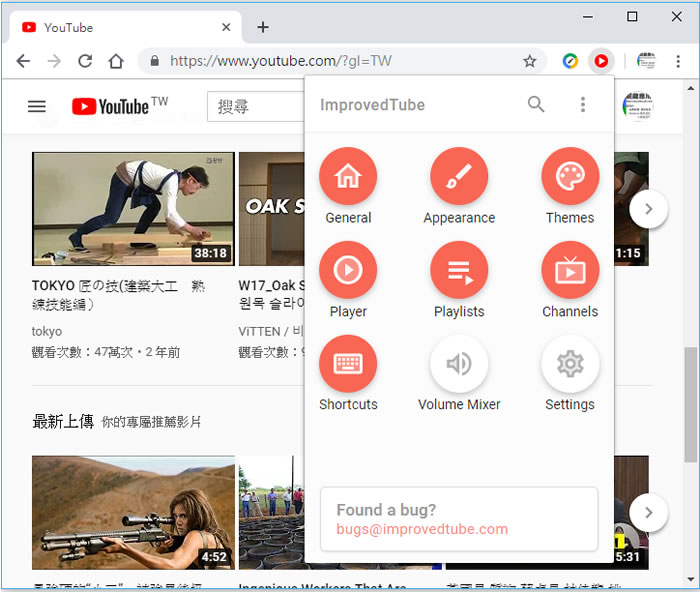Search inside the ImprovedTube popup
The width and height of the screenshot is (700, 592).
(x=537, y=104)
